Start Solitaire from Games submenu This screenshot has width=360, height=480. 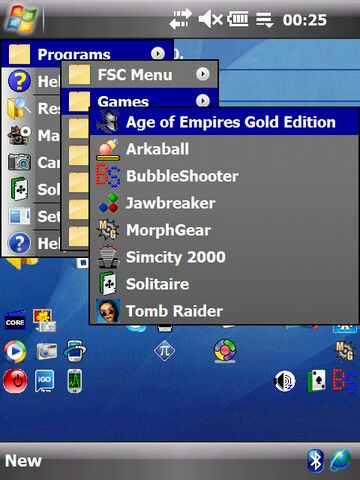[224, 284]
